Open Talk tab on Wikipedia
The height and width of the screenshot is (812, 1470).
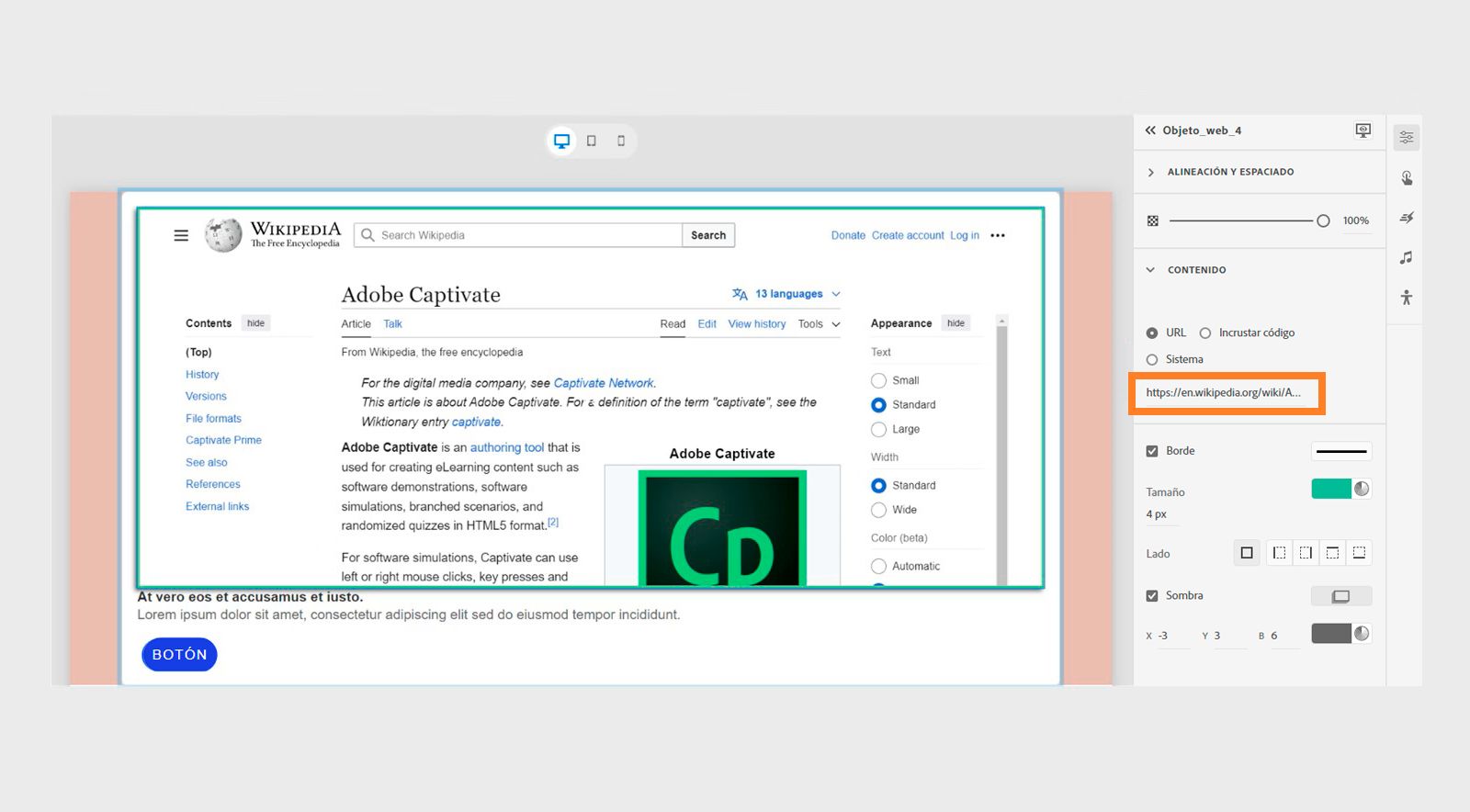coord(392,324)
